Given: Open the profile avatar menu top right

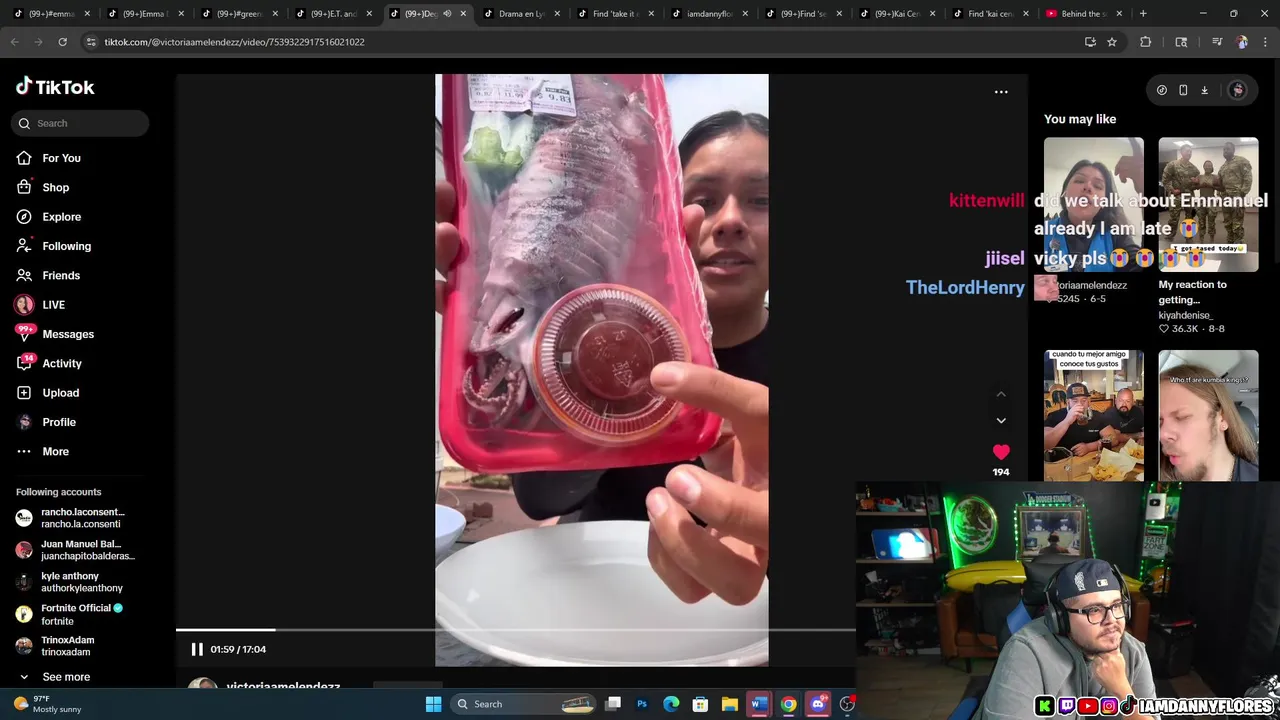Looking at the screenshot, I should 1238,90.
